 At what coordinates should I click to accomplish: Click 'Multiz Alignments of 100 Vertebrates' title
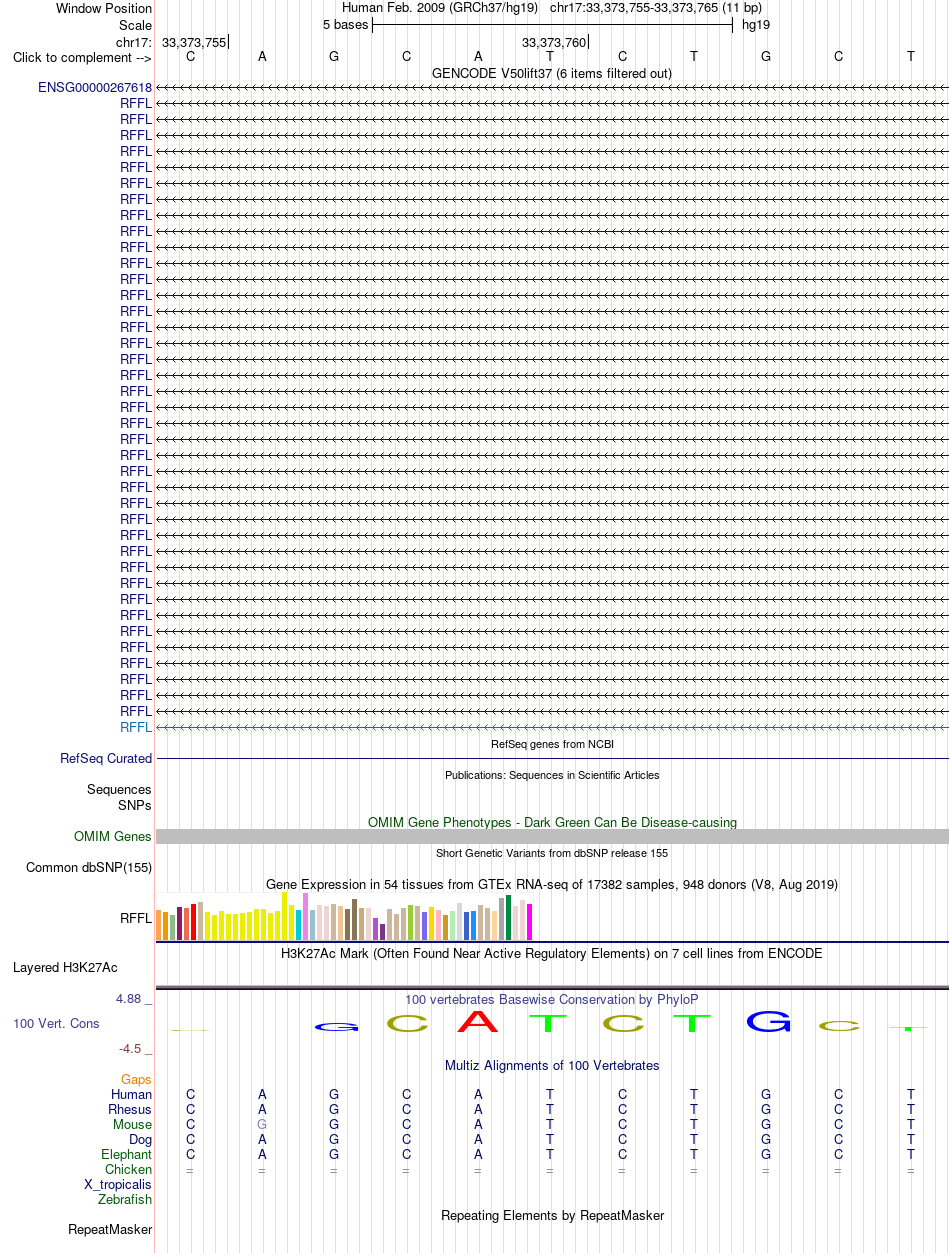click(552, 1065)
